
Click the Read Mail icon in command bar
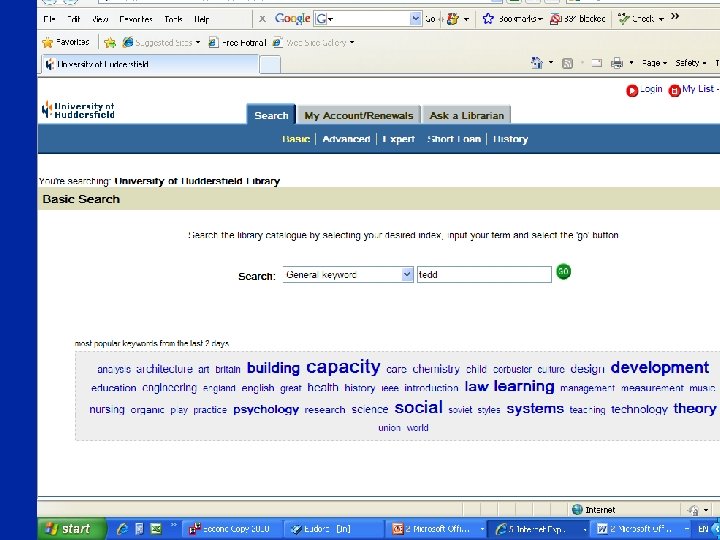coord(596,63)
